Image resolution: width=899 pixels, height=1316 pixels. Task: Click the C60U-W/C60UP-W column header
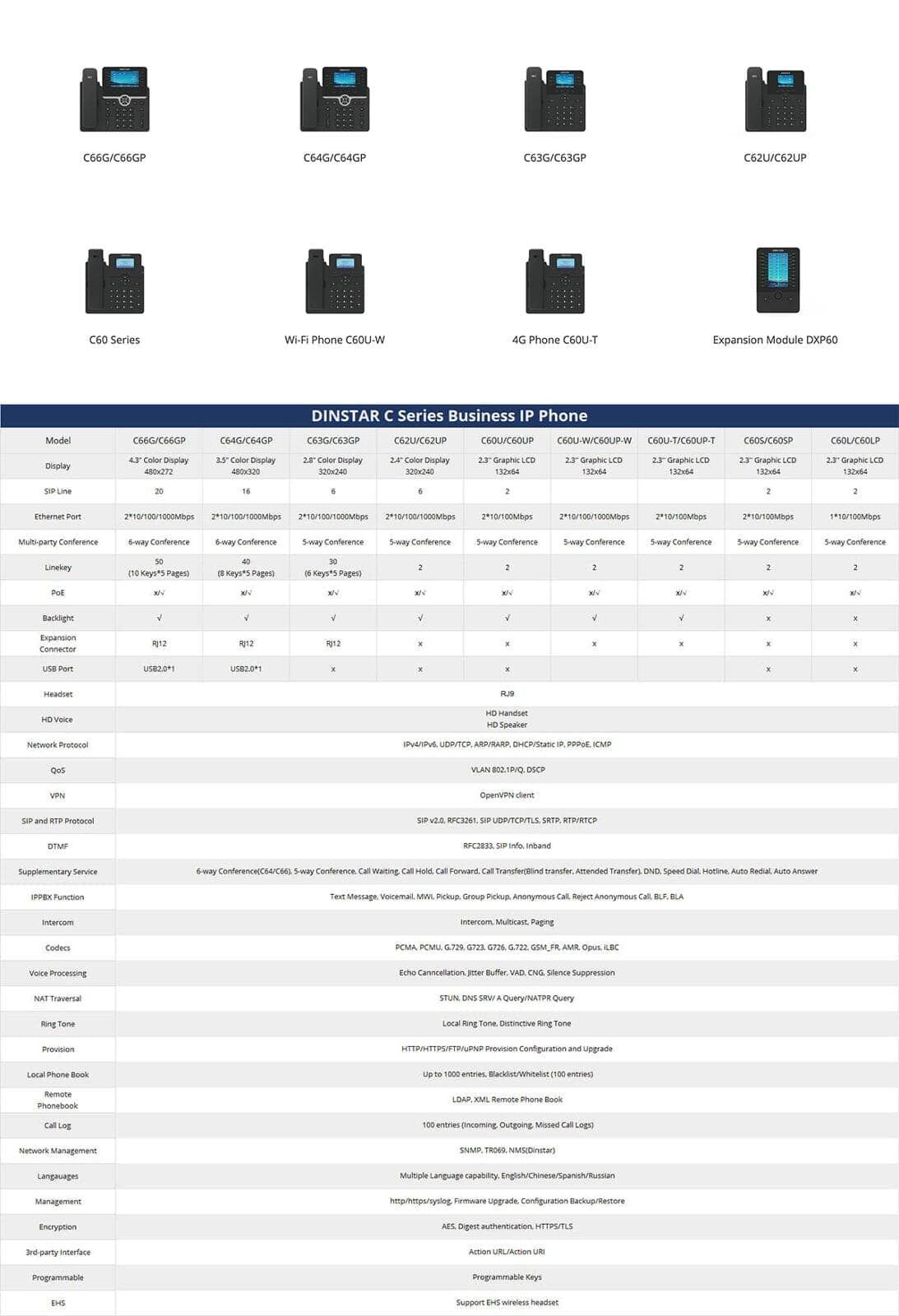coord(595,441)
